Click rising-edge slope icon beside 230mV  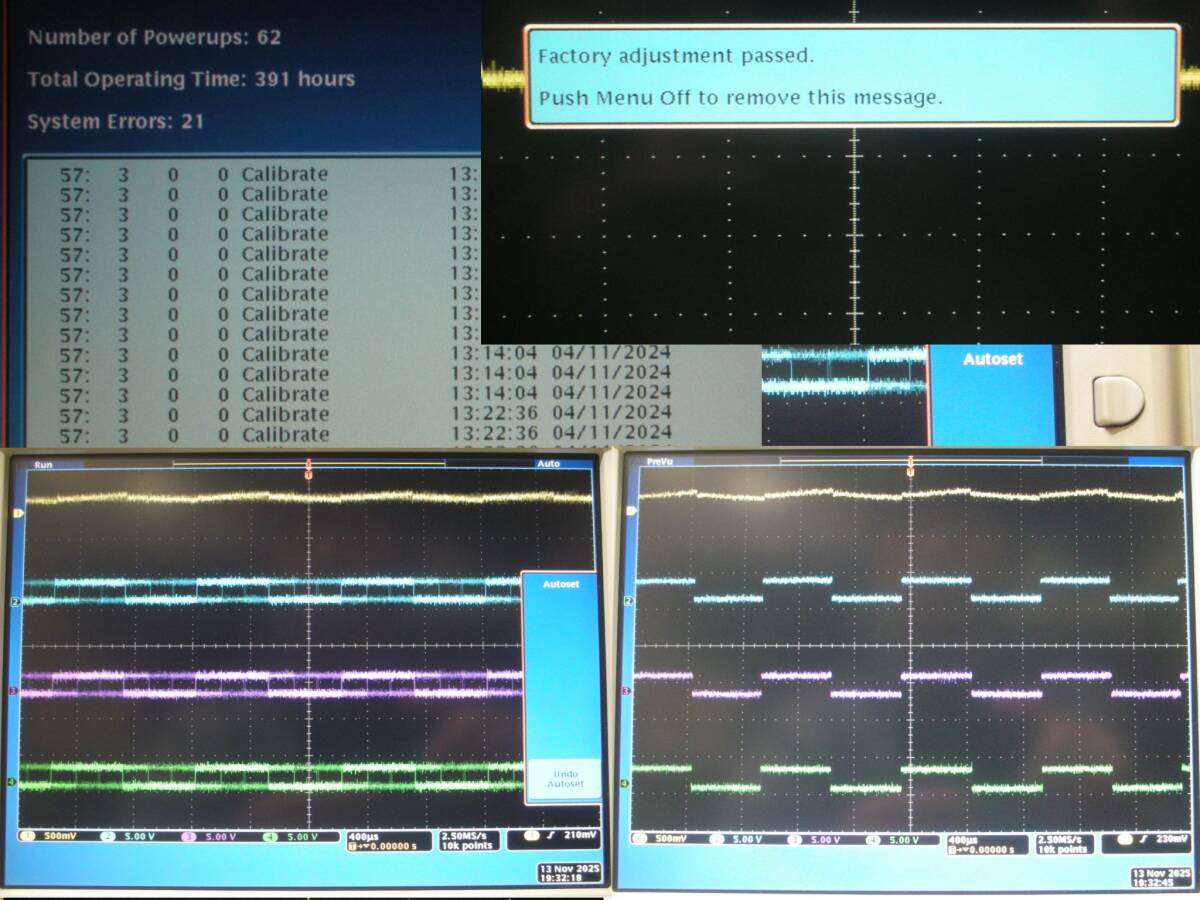pos(1146,839)
